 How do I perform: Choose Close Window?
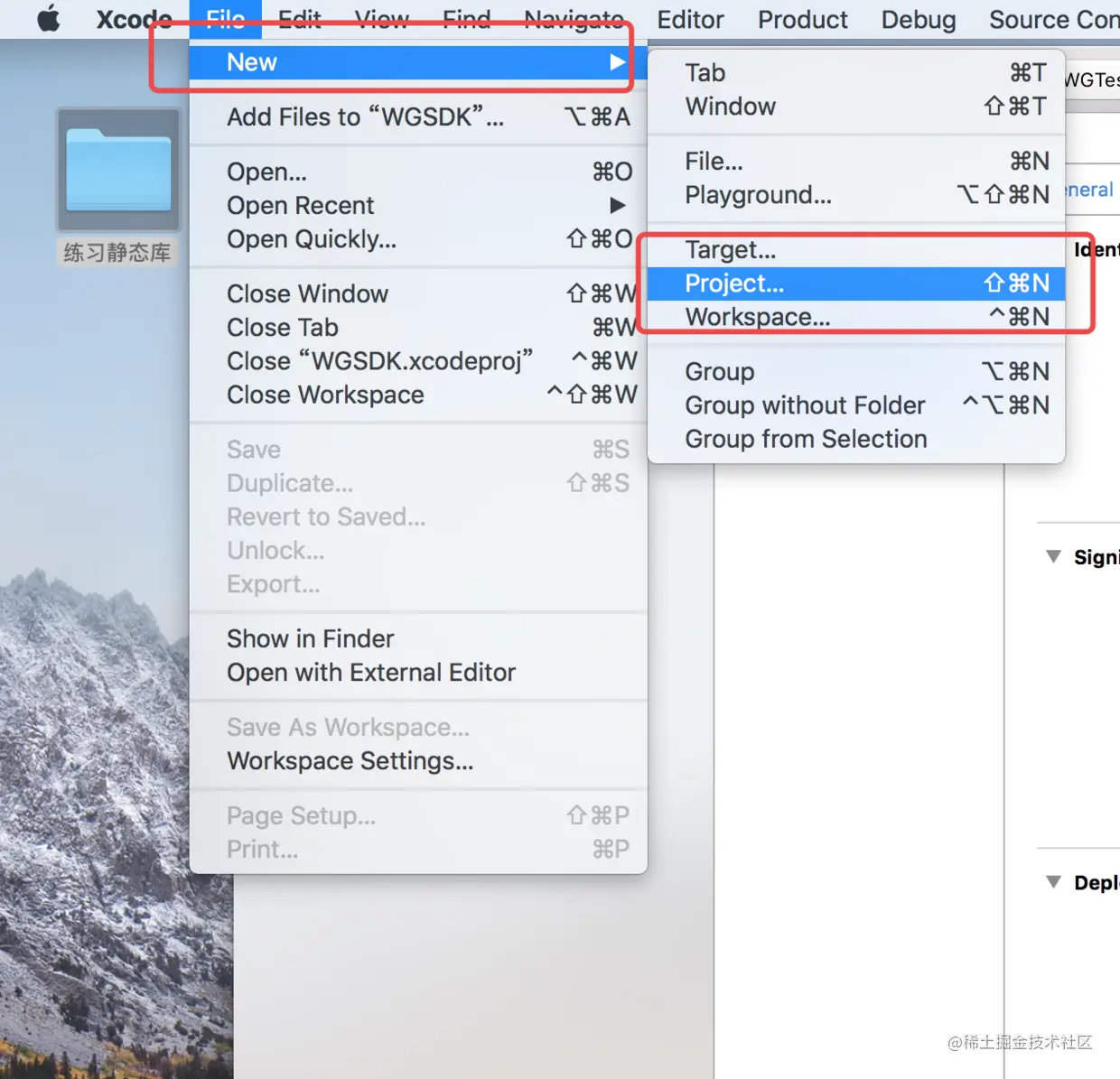pos(418,293)
